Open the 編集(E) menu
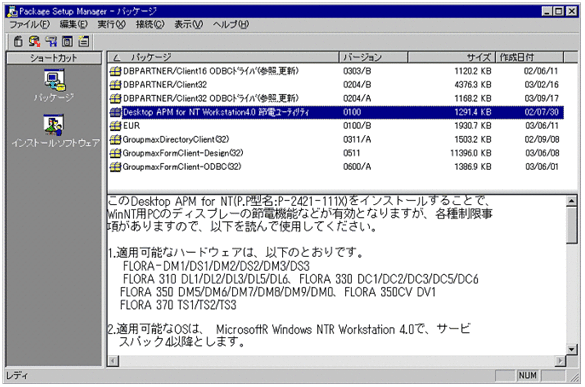The image size is (585, 387). (73, 25)
